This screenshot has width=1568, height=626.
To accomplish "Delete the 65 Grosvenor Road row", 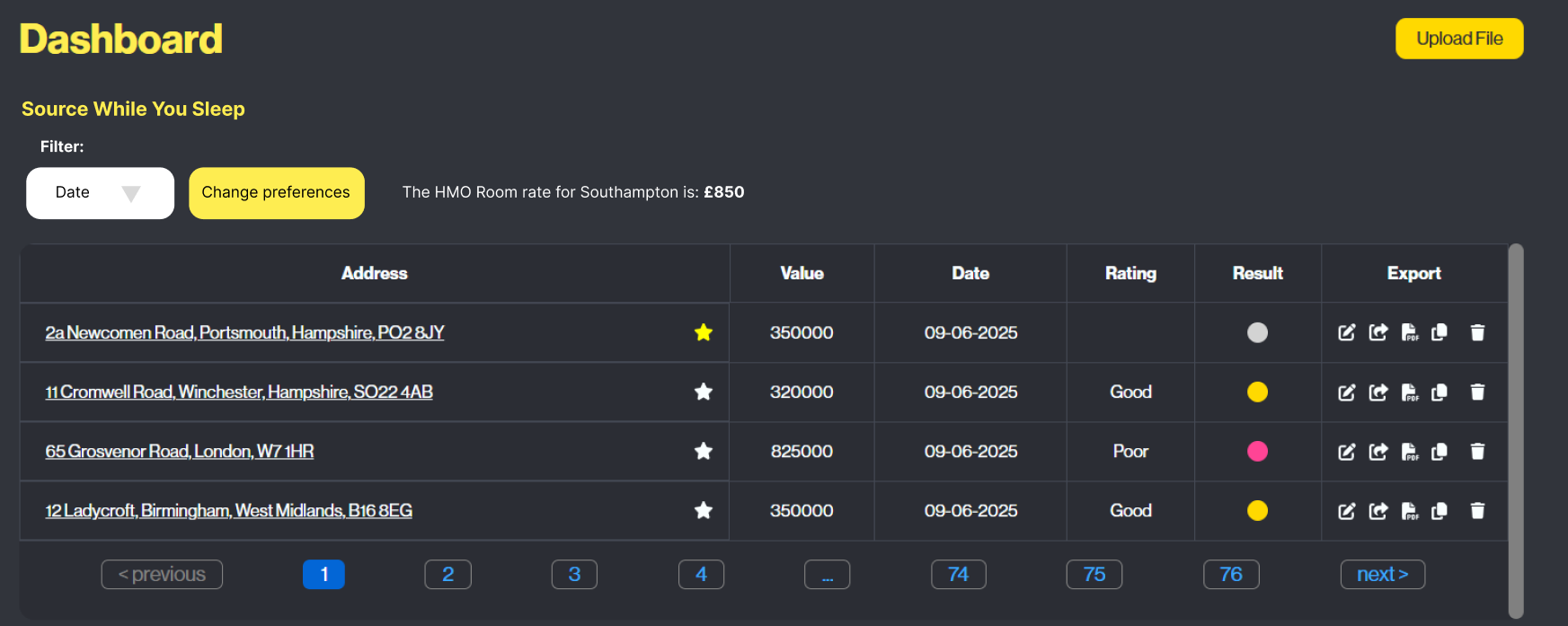I will pyautogui.click(x=1477, y=451).
